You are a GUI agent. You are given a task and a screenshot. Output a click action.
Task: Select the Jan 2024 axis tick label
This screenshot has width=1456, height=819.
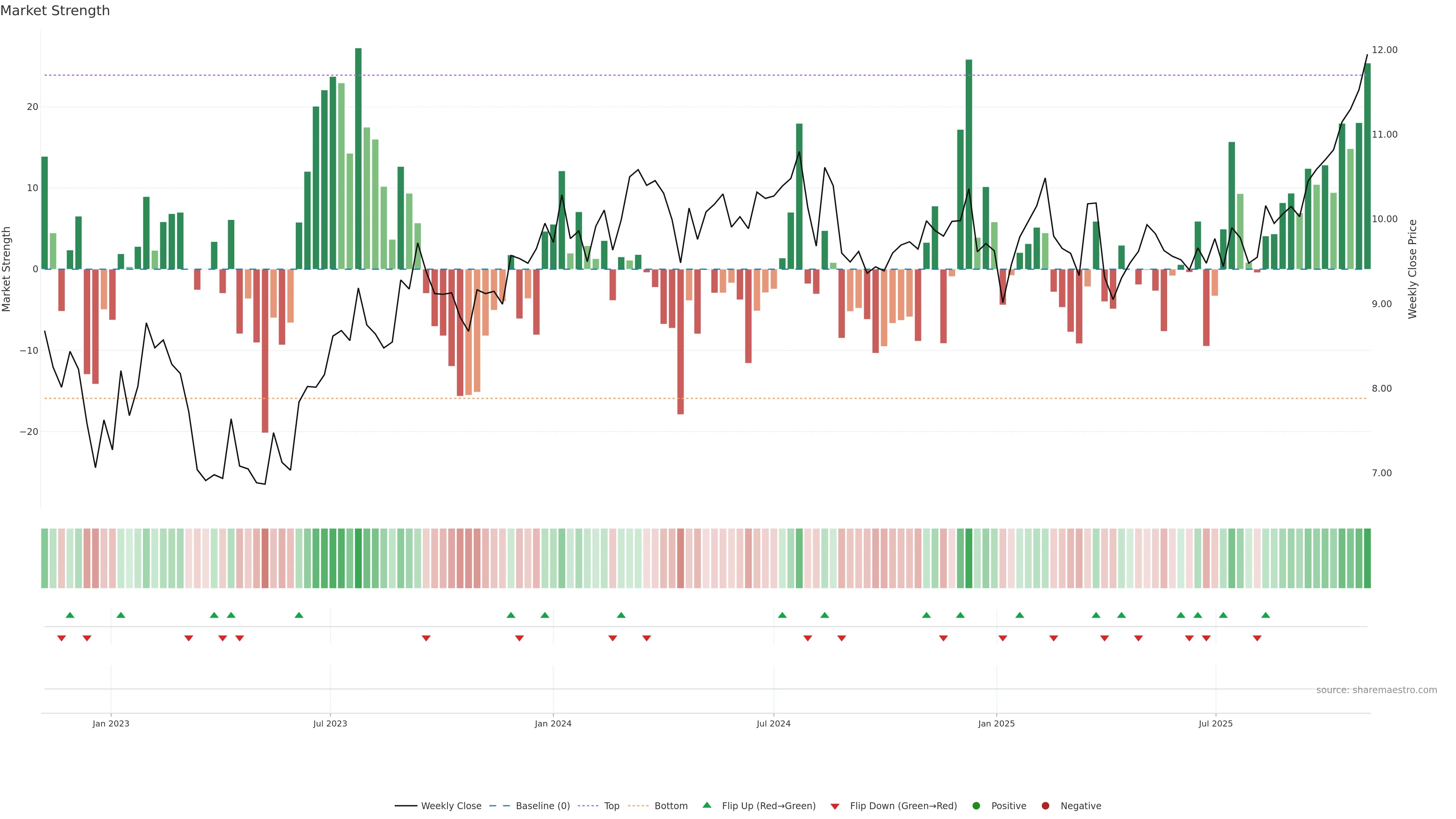pos(553,723)
